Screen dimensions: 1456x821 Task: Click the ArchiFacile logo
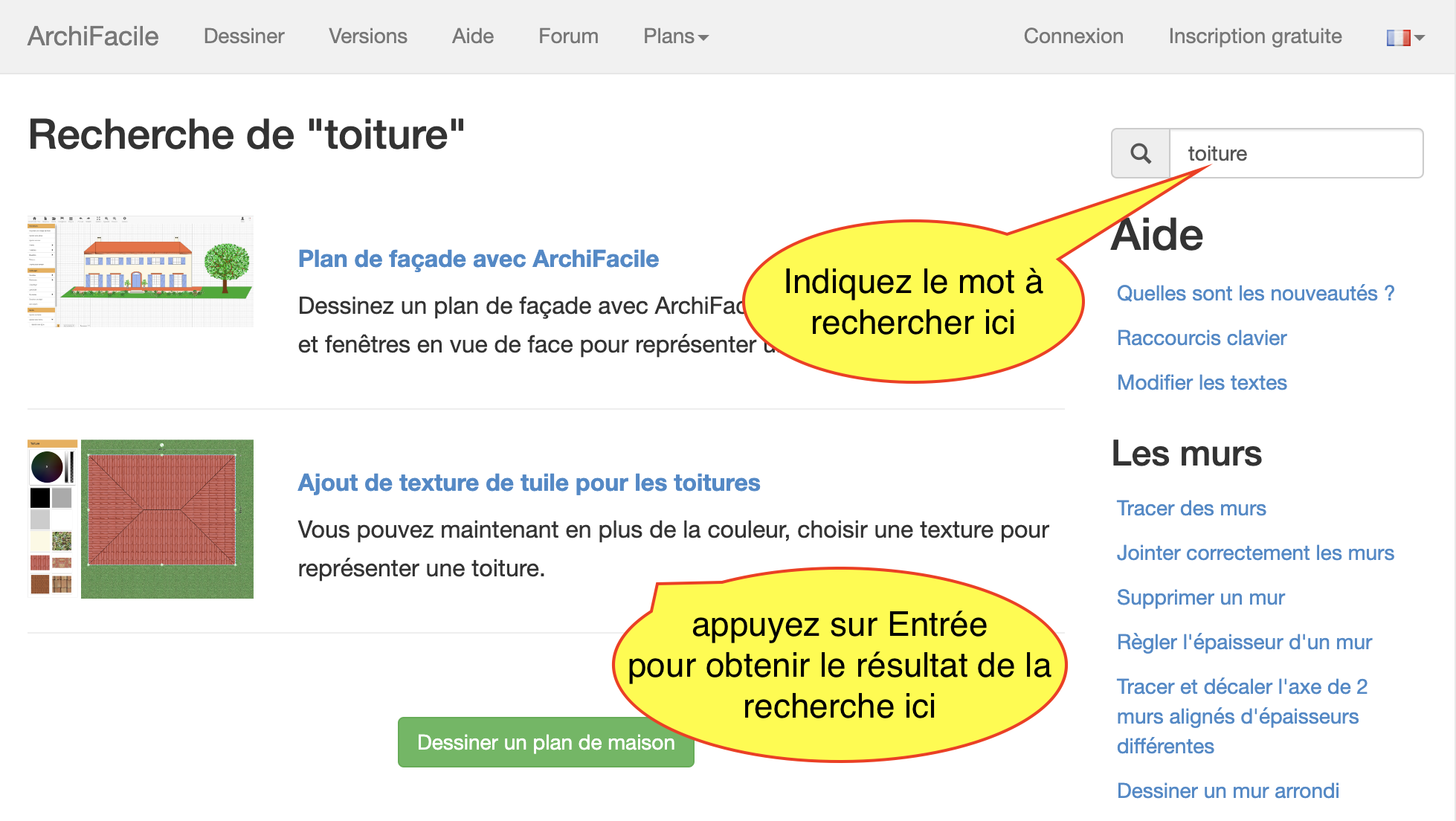tap(91, 36)
